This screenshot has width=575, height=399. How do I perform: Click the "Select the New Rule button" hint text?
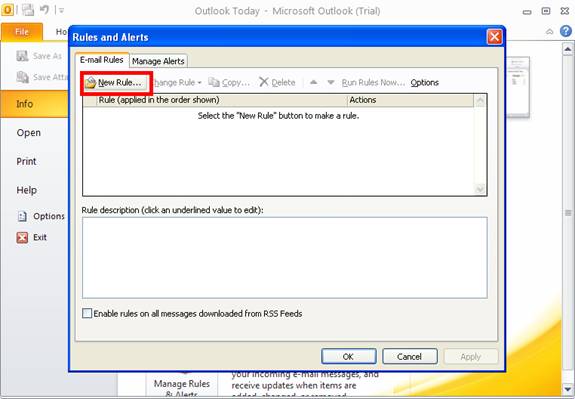(x=278, y=116)
